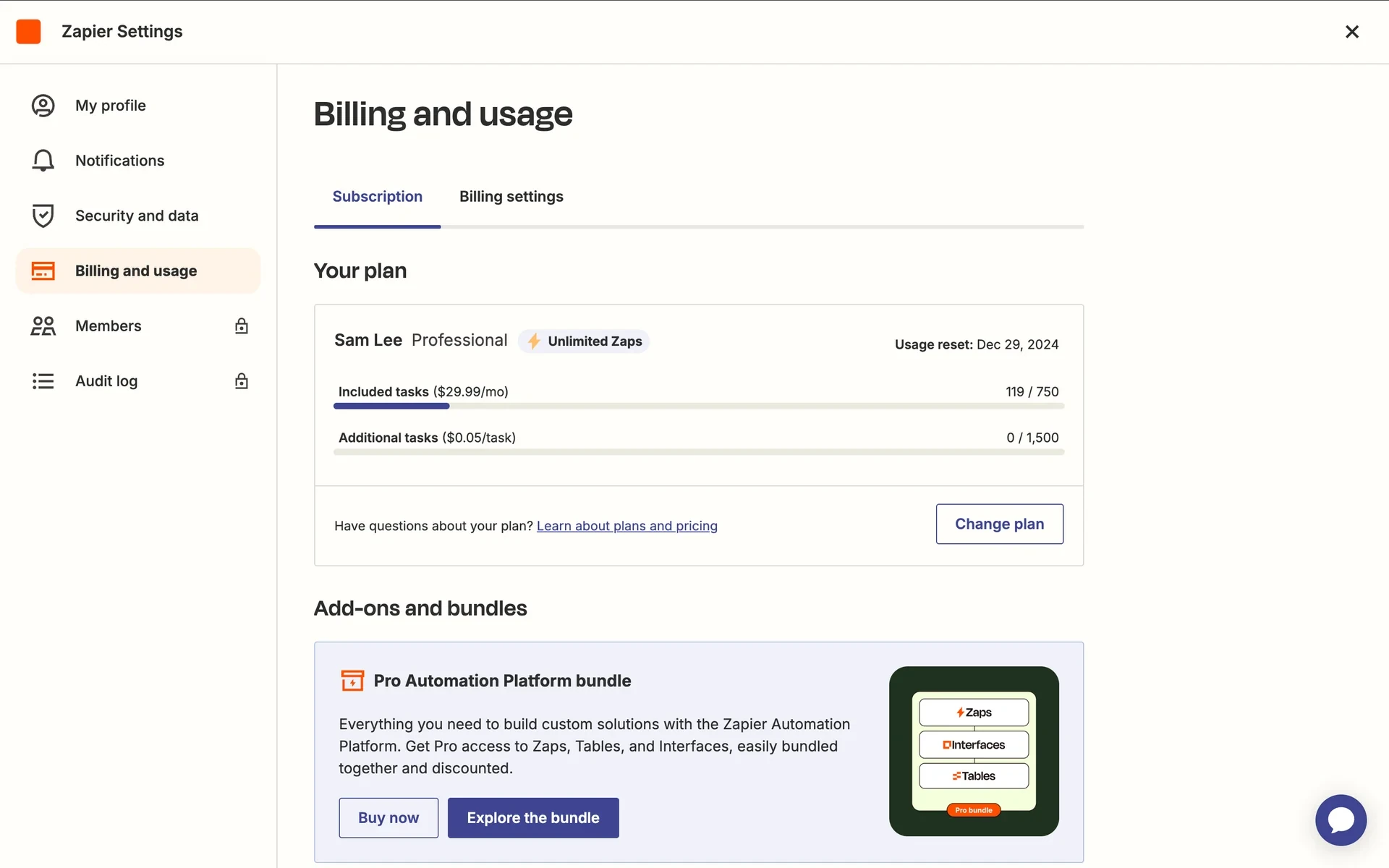Image resolution: width=1389 pixels, height=868 pixels.
Task: Click Tables box in bundle illustration
Action: [x=974, y=776]
